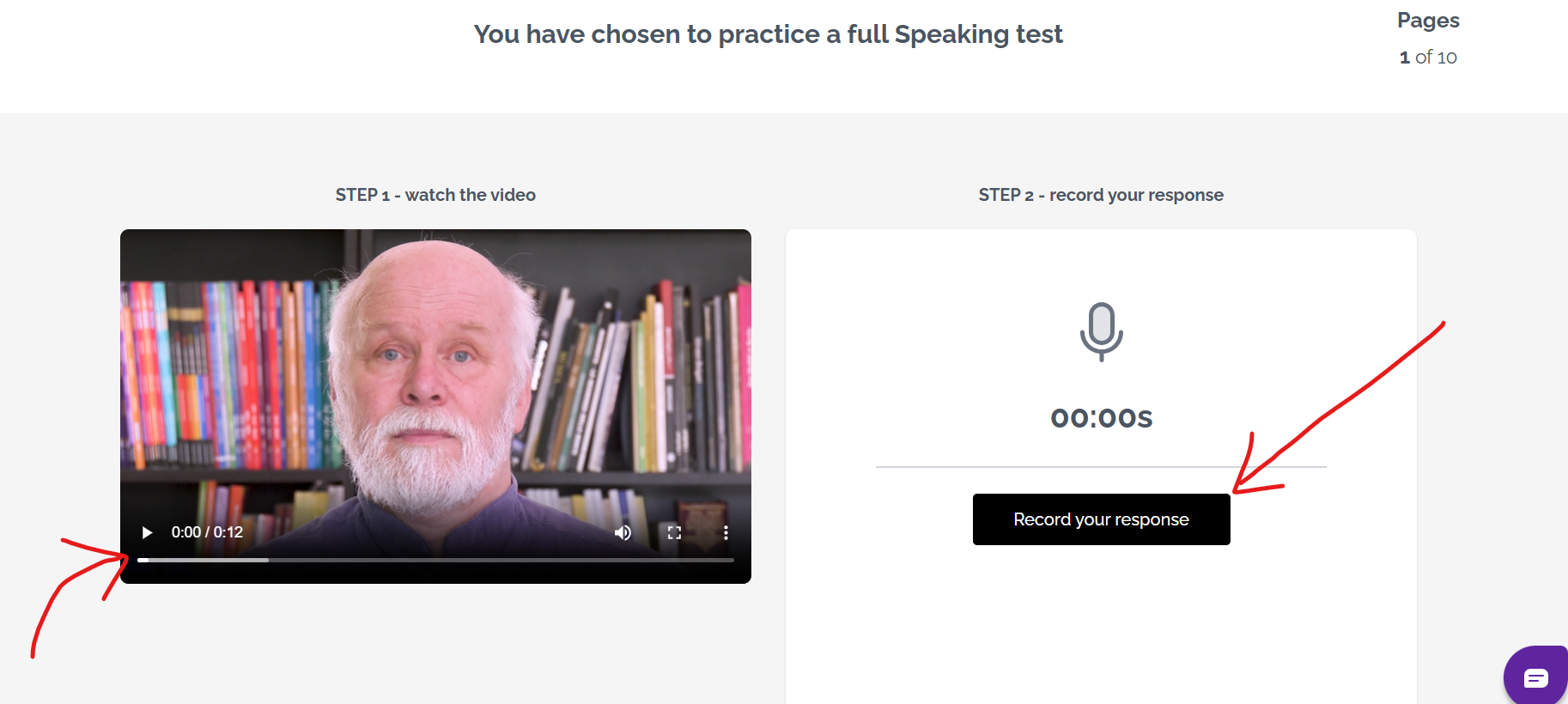1568x704 pixels.
Task: Click the "STEP 2 - record your response" label
Action: pos(1101,195)
